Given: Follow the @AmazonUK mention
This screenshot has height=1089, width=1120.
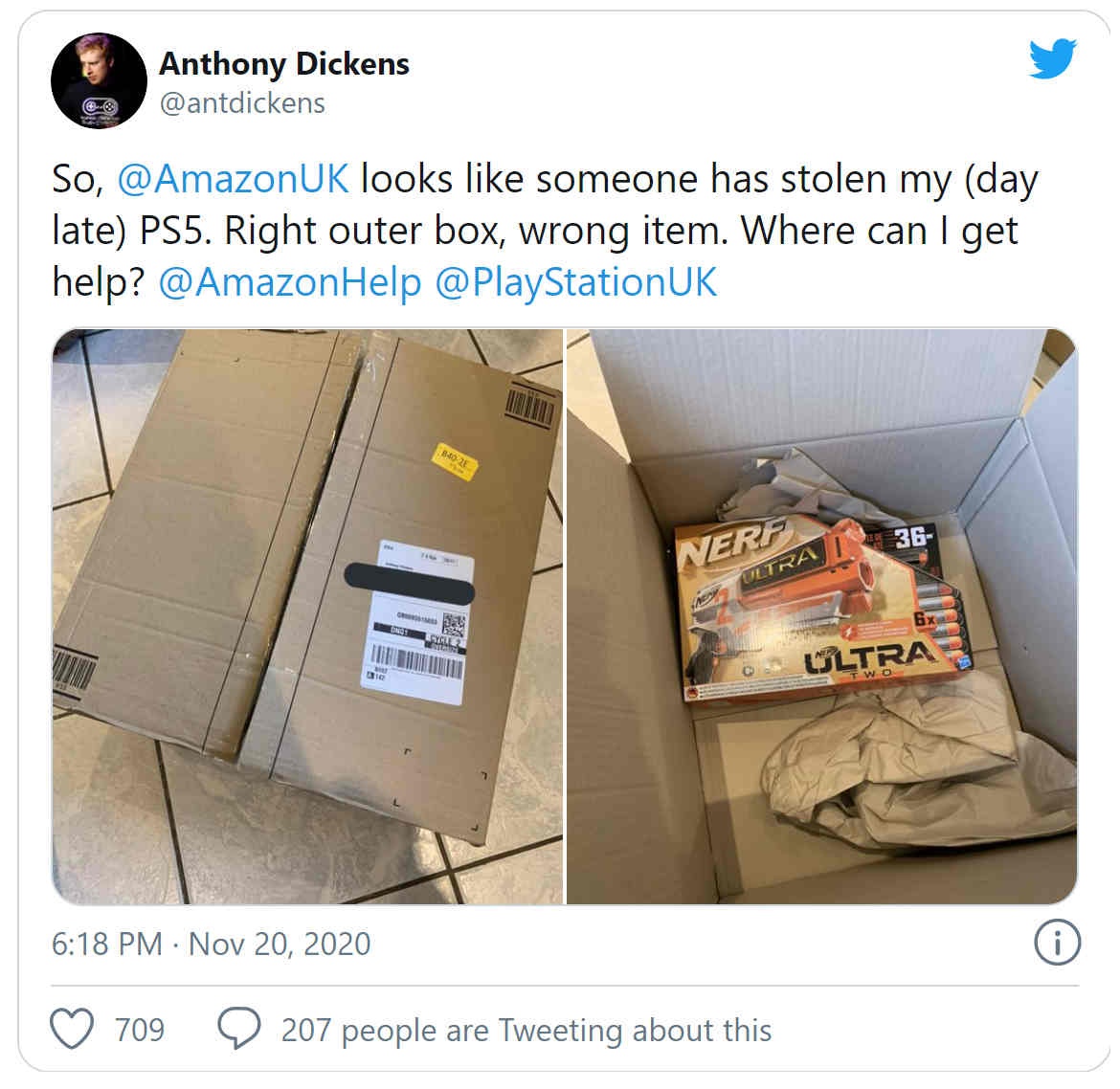Looking at the screenshot, I should (233, 179).
